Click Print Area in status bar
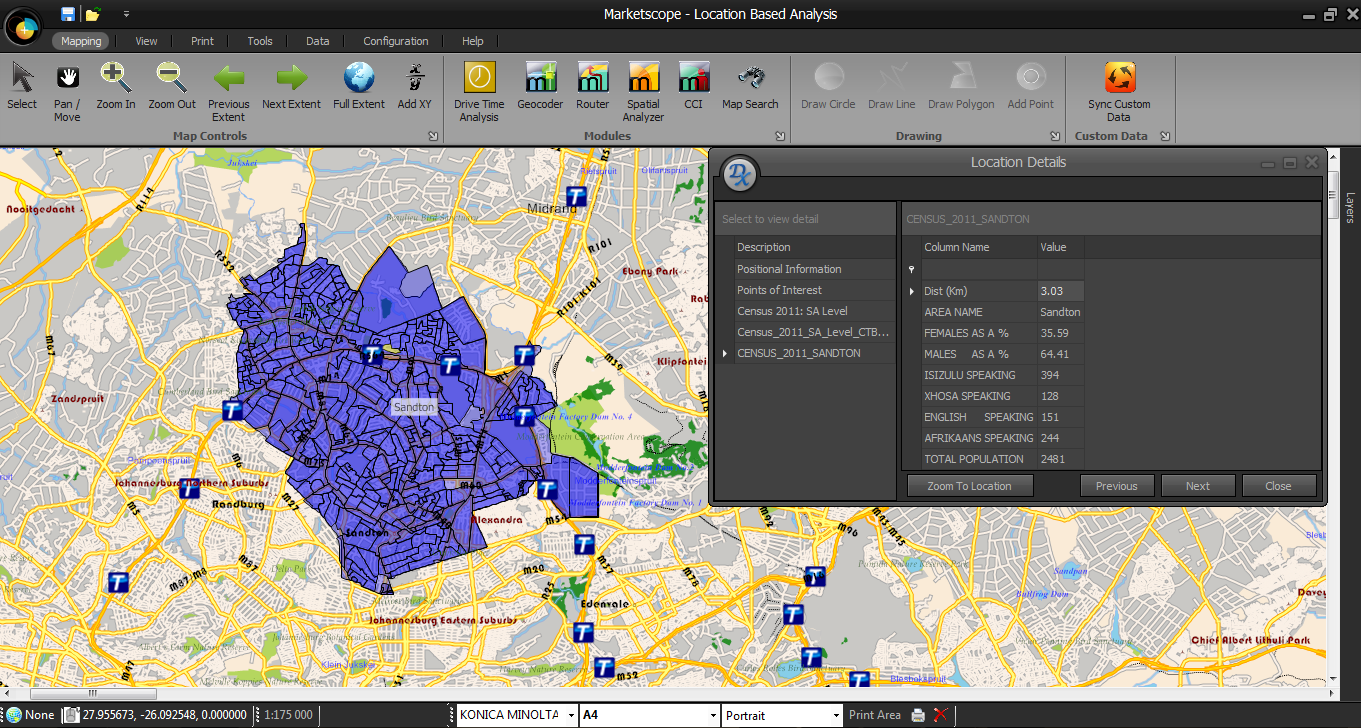 pos(875,715)
